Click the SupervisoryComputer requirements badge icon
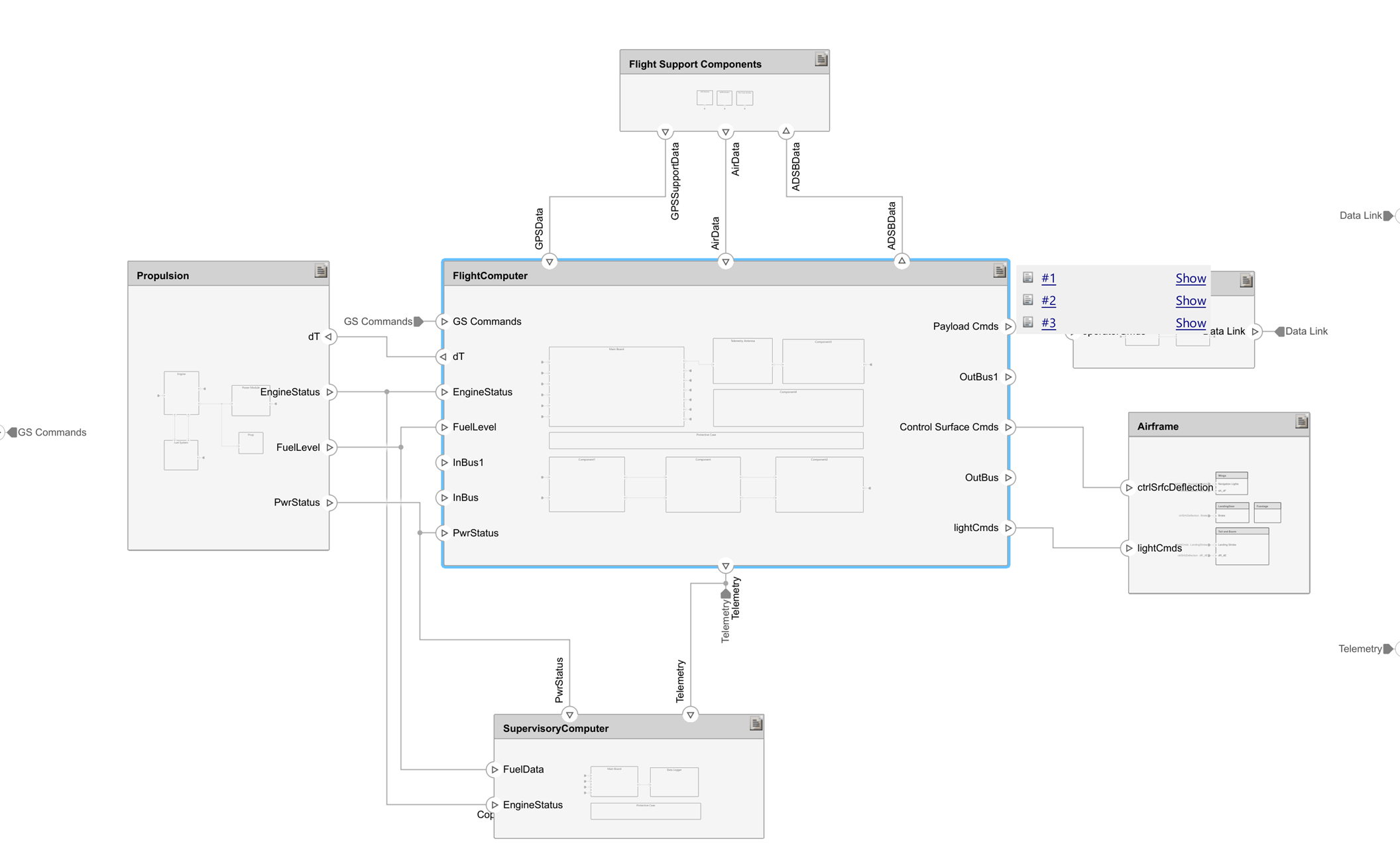Screen dimensions: 1400x852 (756, 723)
